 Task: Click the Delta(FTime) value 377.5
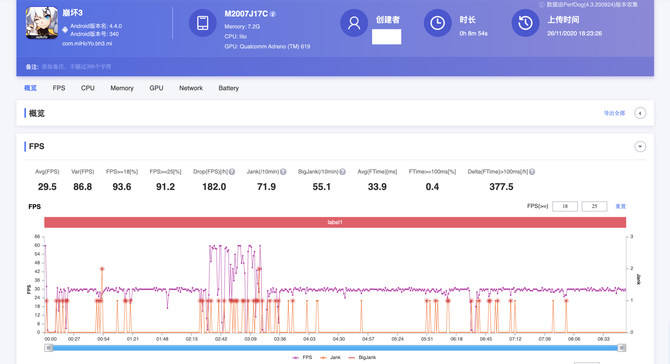501,187
